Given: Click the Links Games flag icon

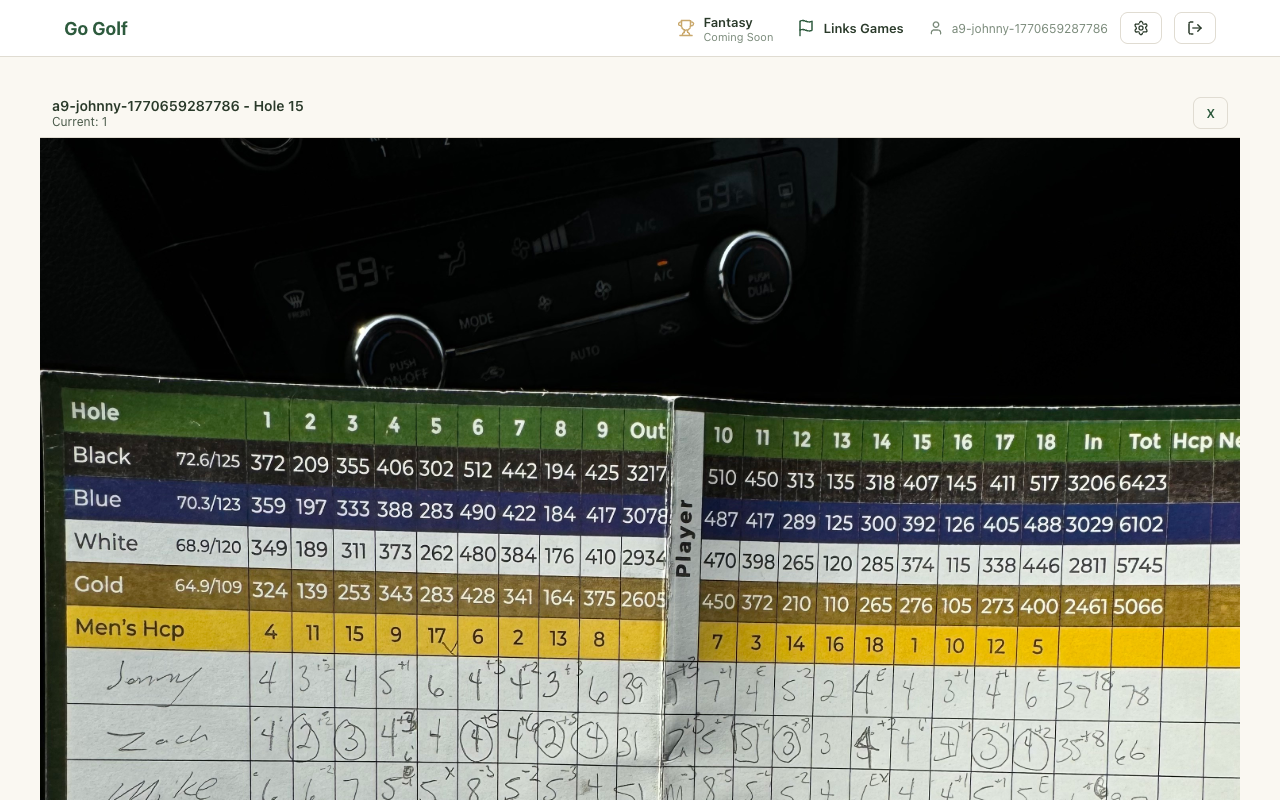Looking at the screenshot, I should tap(806, 28).
